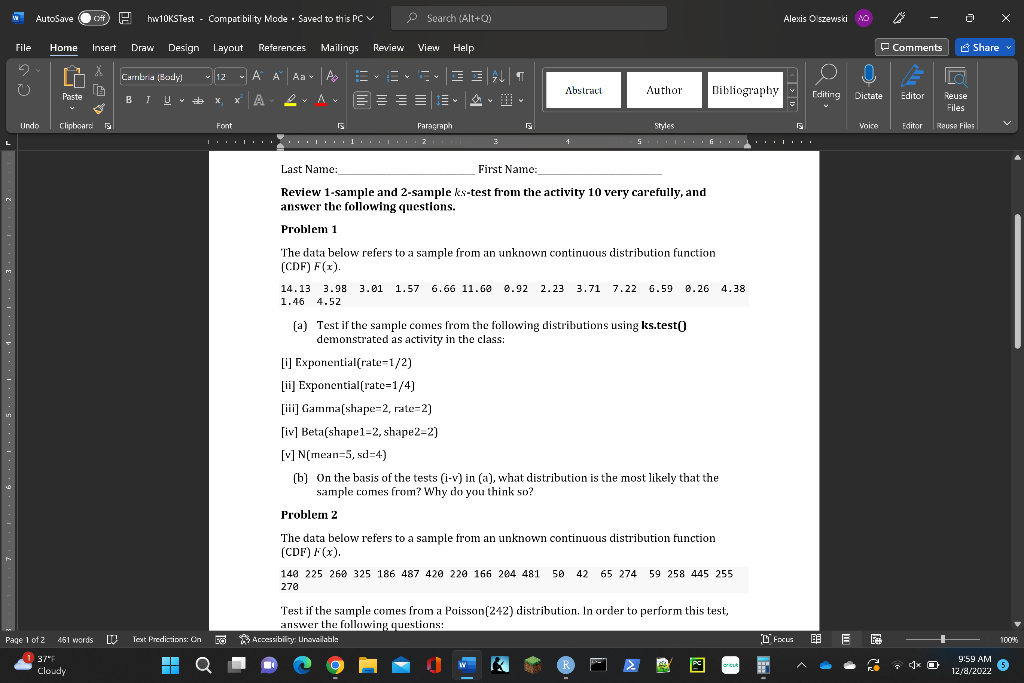Toggle left paragraph alignment
Screen dimensions: 1024x683
click(362, 100)
